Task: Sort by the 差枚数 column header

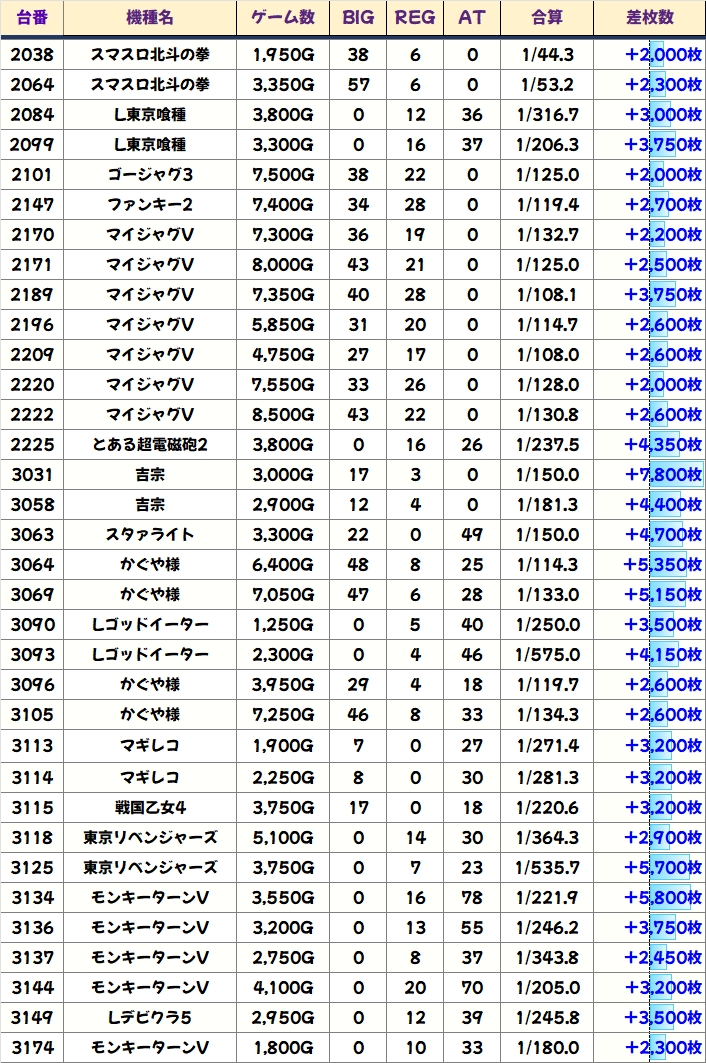Action: click(x=649, y=18)
